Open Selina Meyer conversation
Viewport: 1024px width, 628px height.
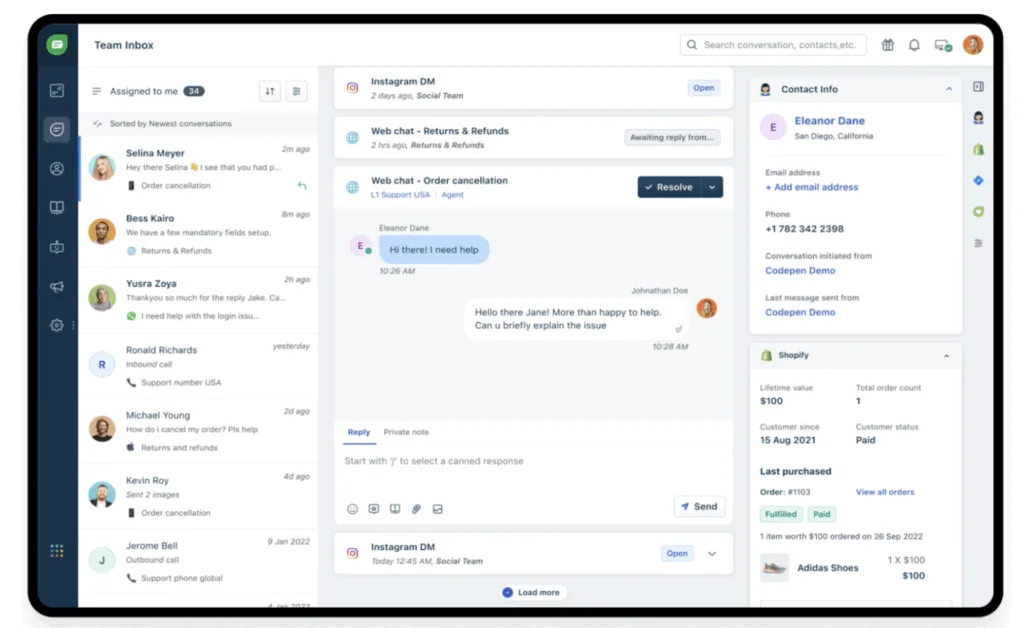[x=199, y=169]
